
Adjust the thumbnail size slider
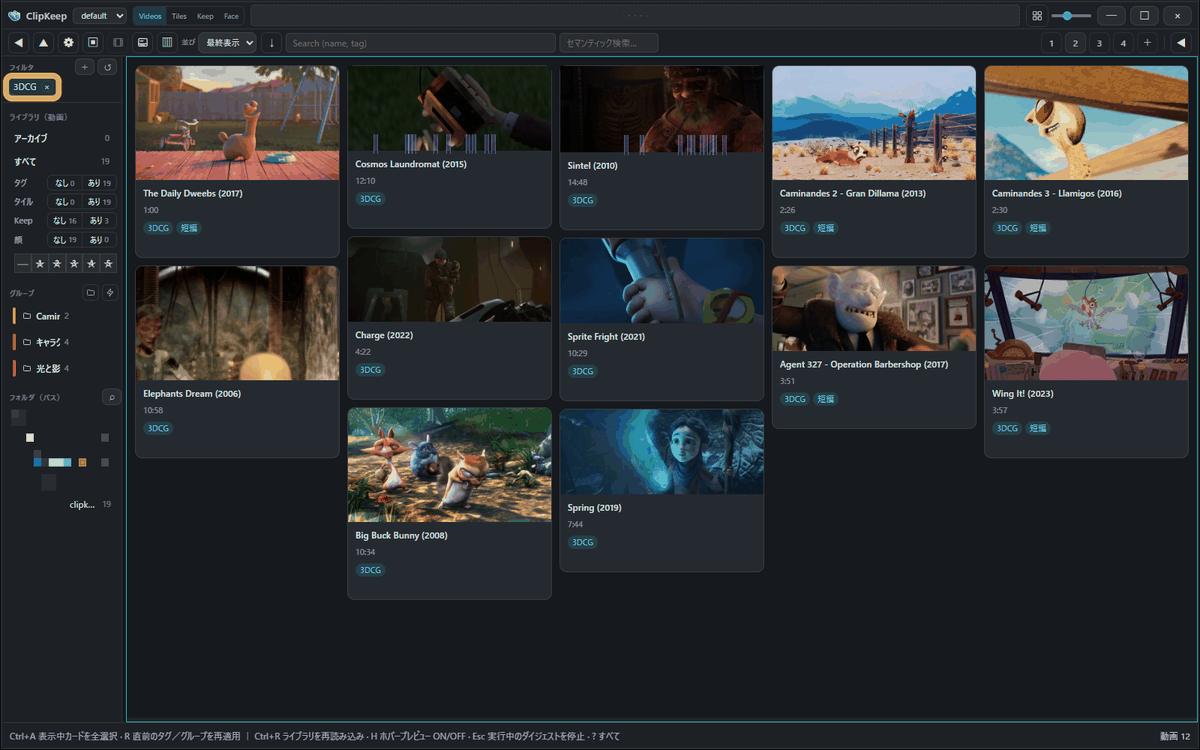point(1071,16)
